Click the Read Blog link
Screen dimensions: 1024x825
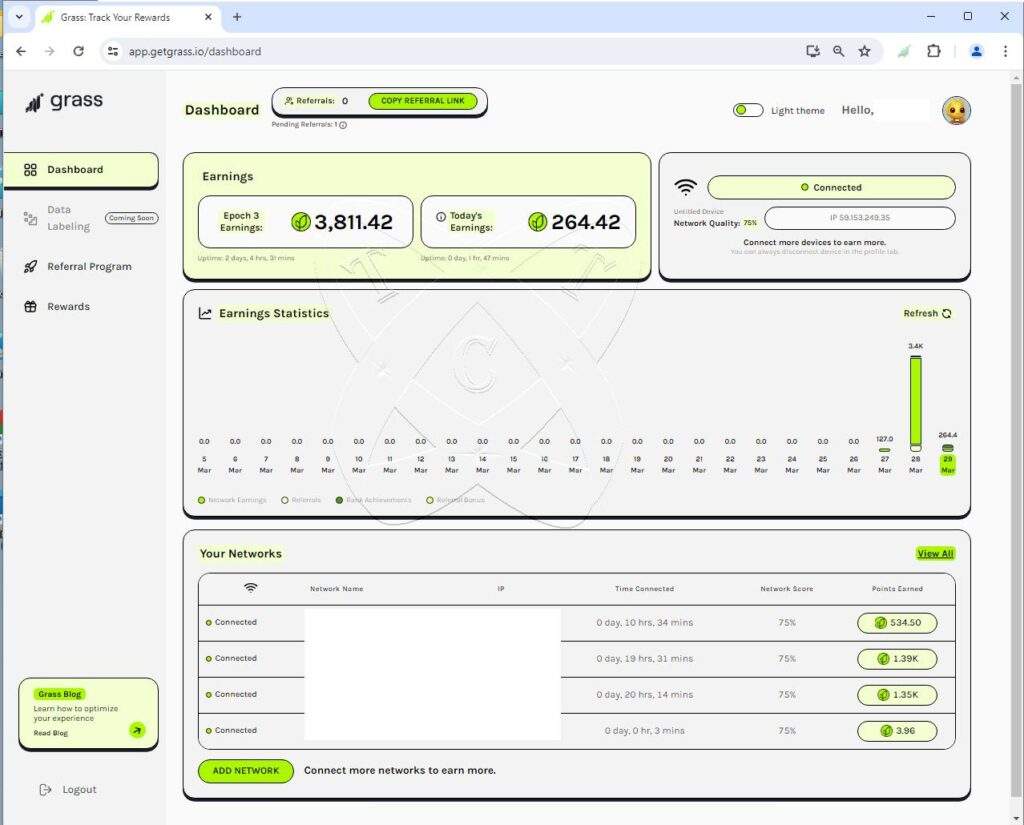pos(51,734)
